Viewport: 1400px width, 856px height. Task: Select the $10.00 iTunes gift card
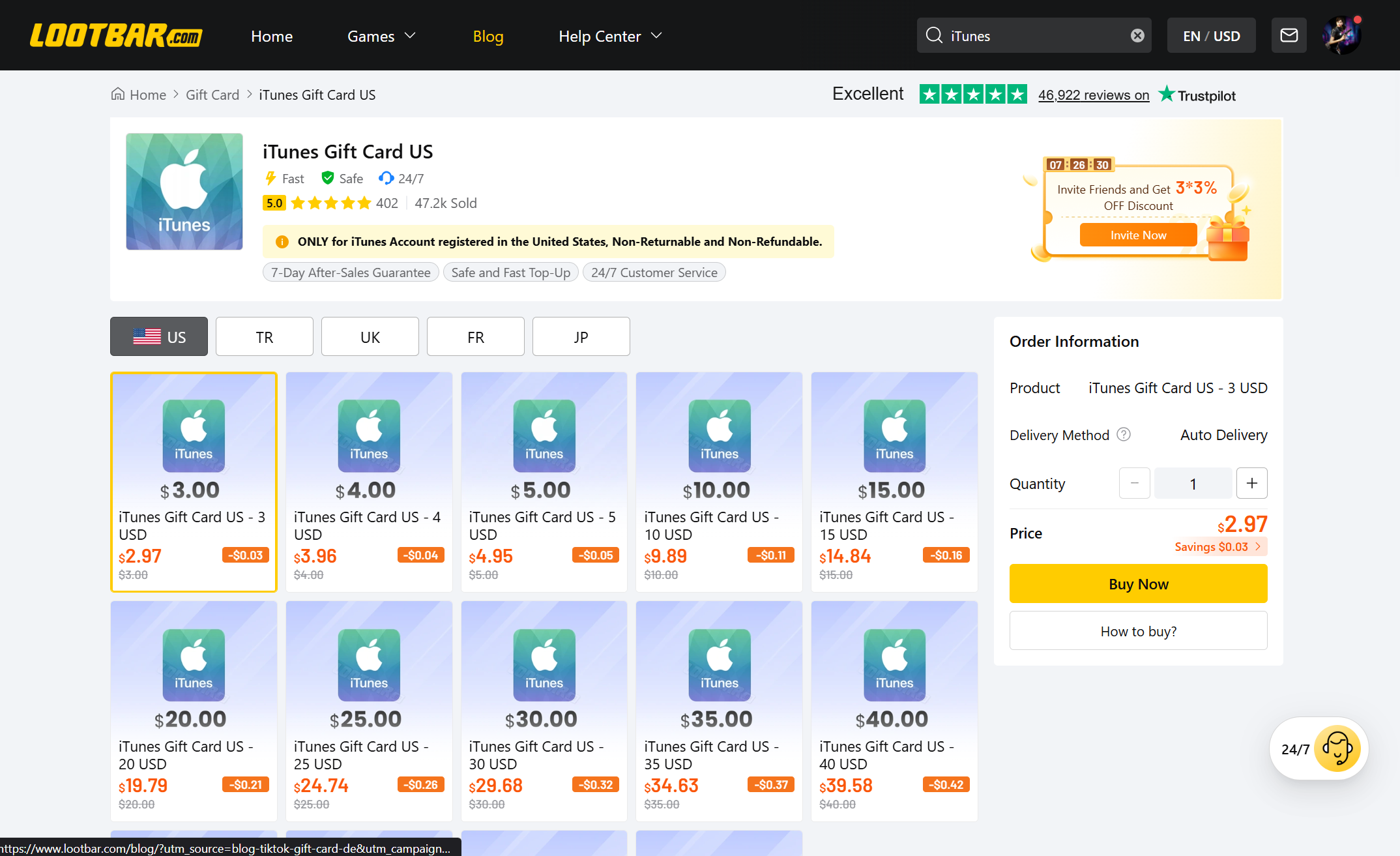click(x=720, y=482)
